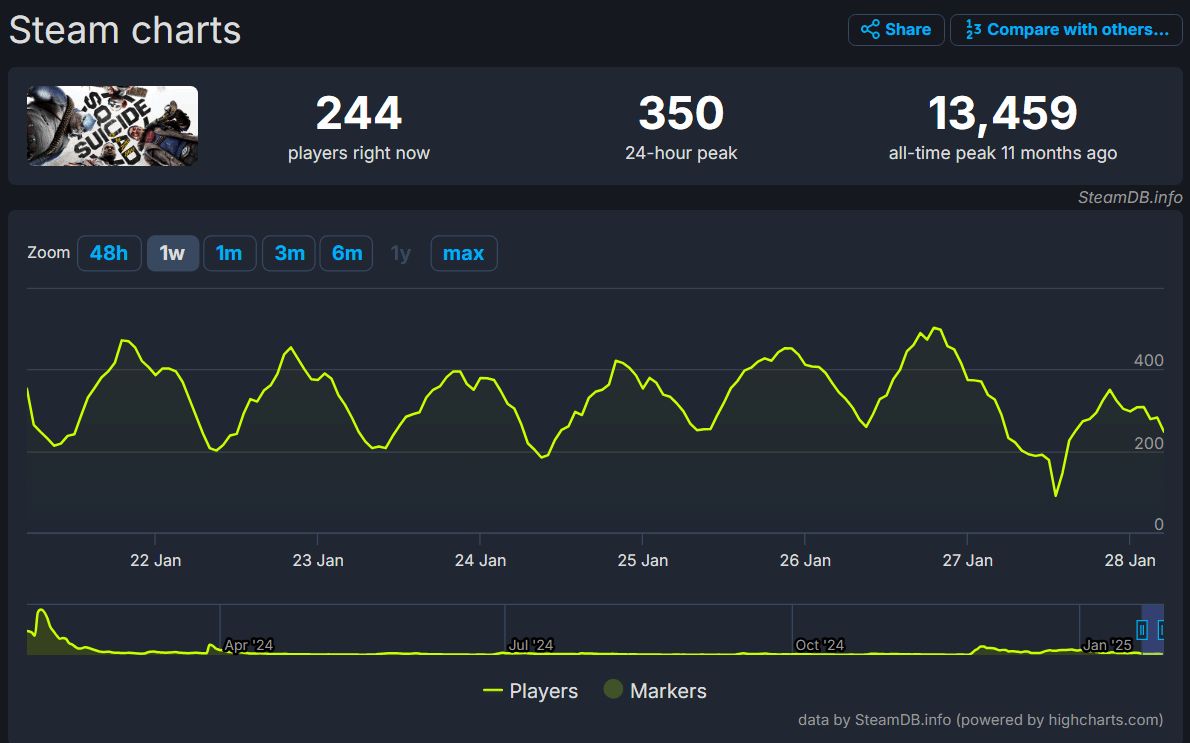Click navigator timeline at Oct '24

[x=819, y=645]
